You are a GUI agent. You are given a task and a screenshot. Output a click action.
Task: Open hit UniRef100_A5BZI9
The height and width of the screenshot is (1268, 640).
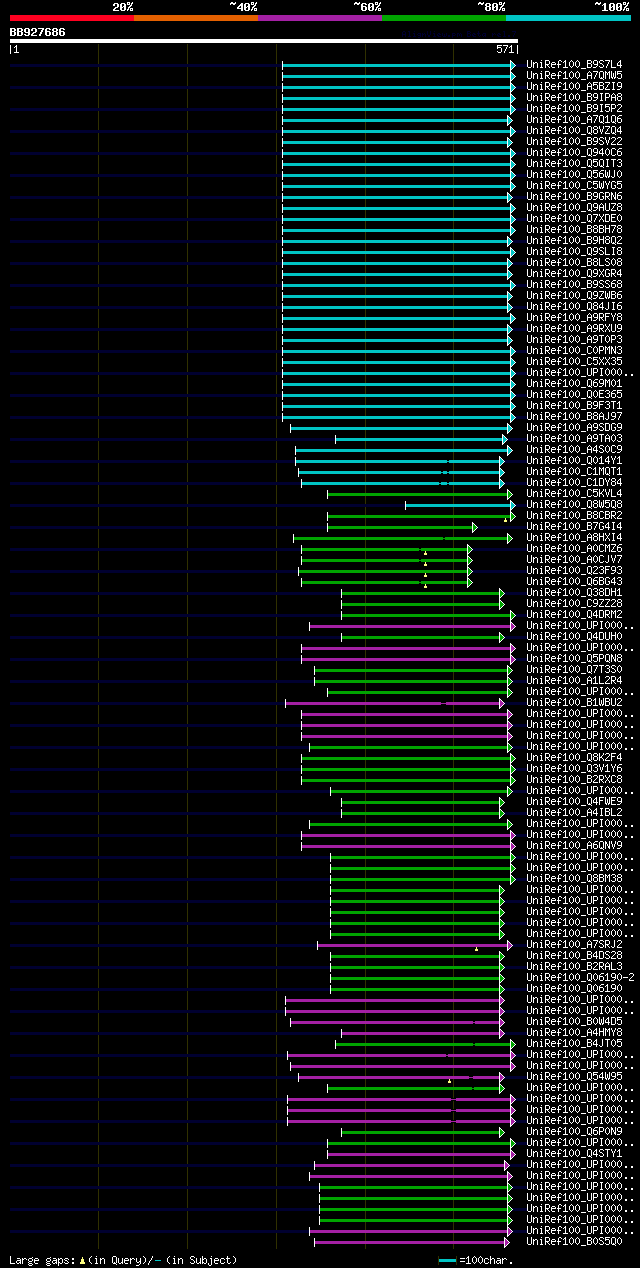tap(574, 86)
